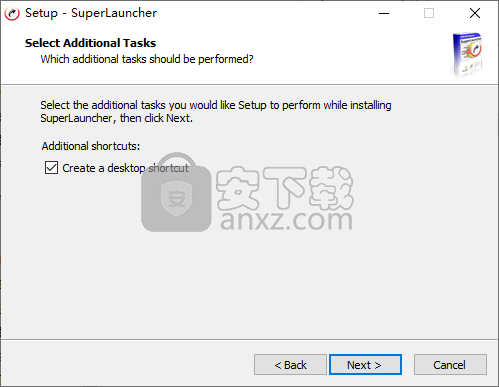
Task: Click the padlock shield watermark logo
Action: [x=176, y=192]
